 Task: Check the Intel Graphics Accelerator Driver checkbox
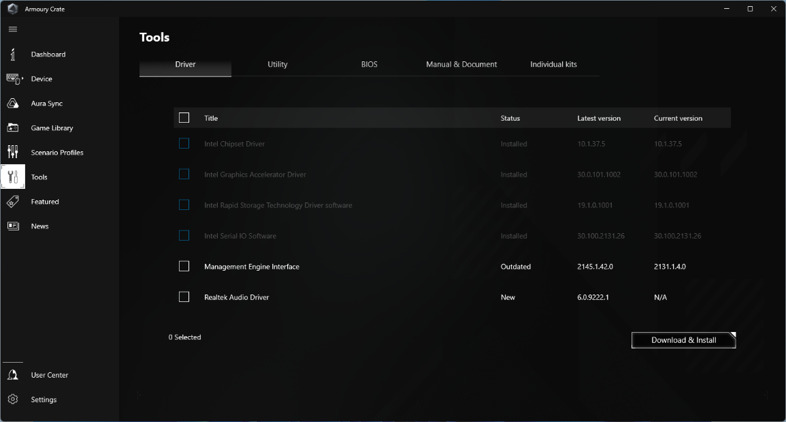184,174
